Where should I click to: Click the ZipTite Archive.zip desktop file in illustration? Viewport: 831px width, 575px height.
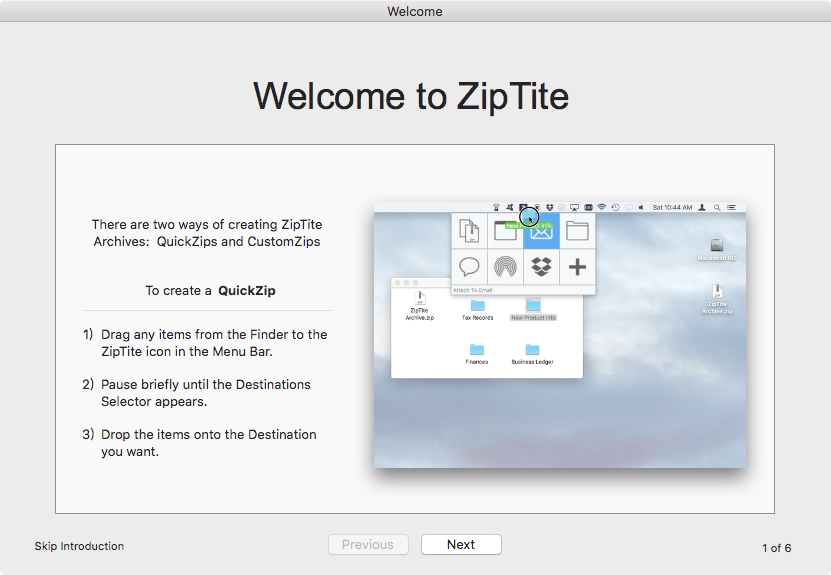coord(717,299)
